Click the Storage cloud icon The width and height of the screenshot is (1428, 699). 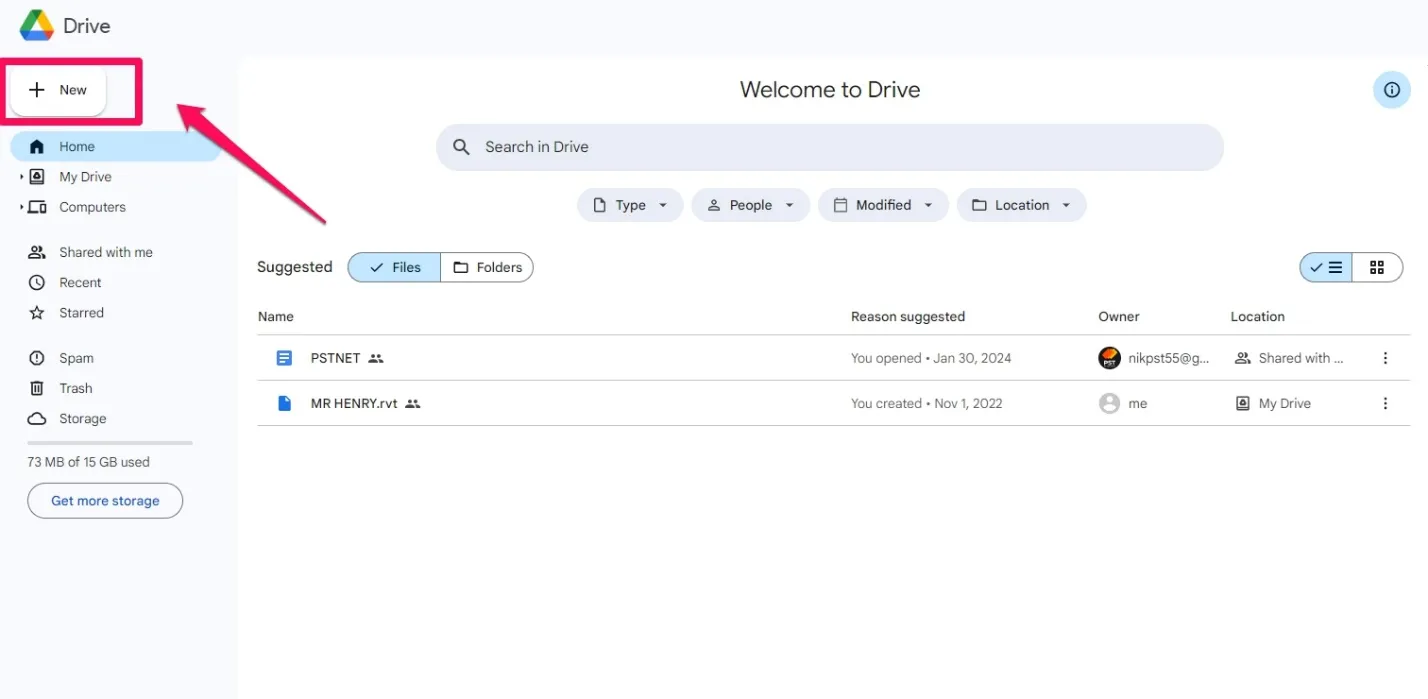[37, 418]
